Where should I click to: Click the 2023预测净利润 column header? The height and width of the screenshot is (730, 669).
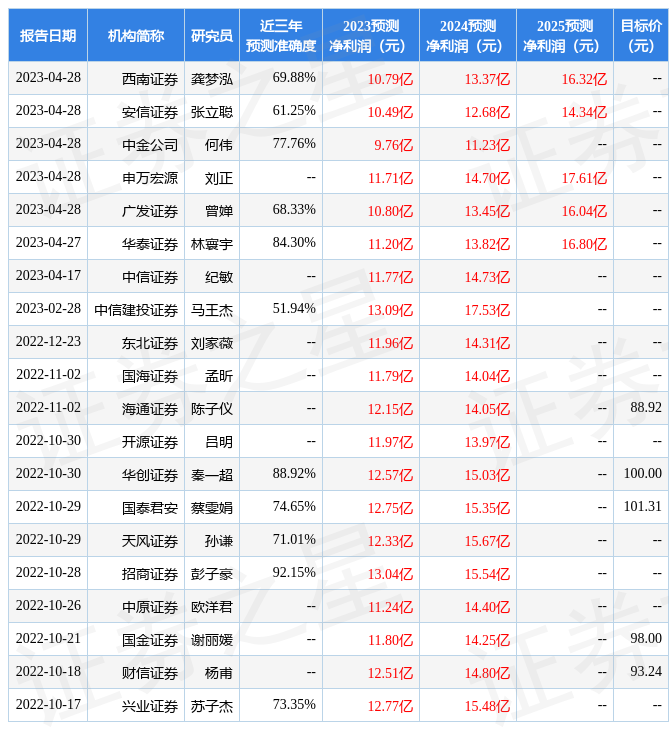[x=371, y=35]
